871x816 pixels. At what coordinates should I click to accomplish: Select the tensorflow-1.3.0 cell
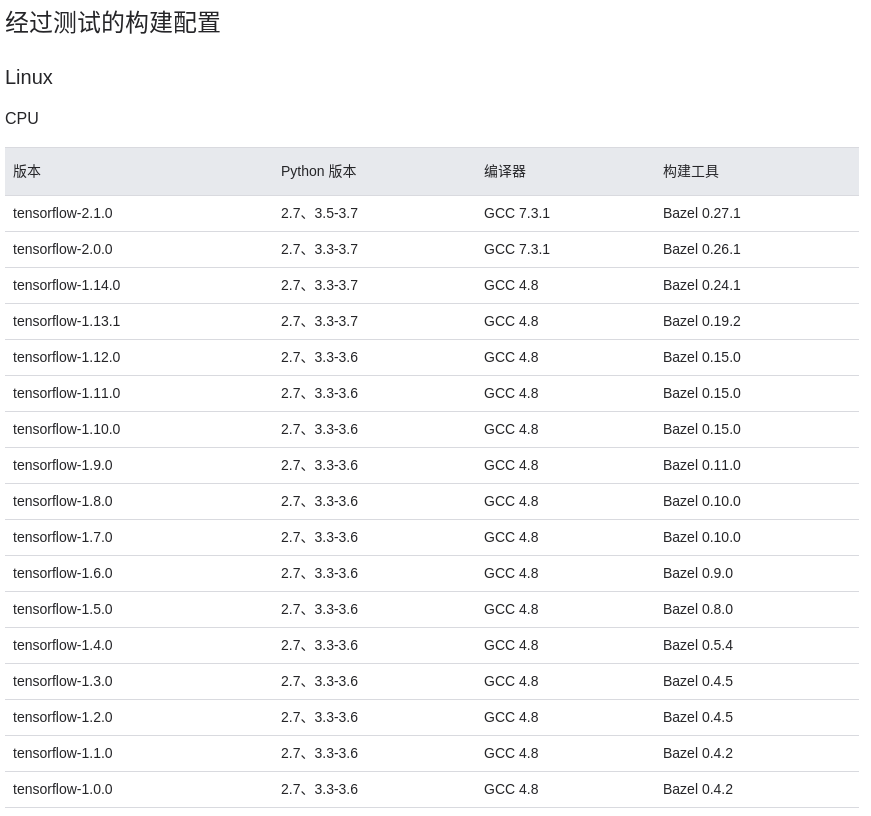pos(63,682)
